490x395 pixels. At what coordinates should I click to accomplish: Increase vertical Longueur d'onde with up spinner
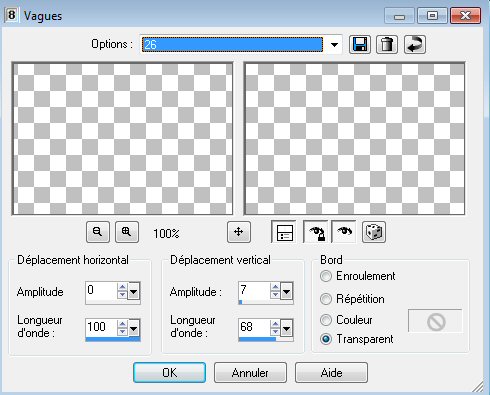coord(275,324)
